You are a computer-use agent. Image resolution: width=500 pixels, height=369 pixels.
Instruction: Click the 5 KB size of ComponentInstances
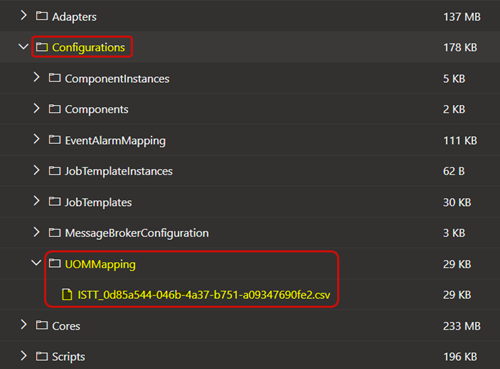tap(454, 79)
